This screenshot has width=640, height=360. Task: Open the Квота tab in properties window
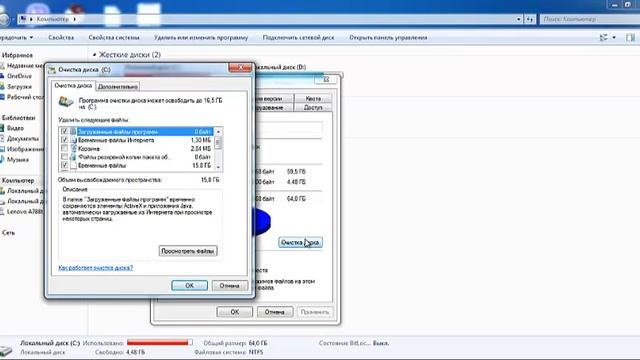313,99
